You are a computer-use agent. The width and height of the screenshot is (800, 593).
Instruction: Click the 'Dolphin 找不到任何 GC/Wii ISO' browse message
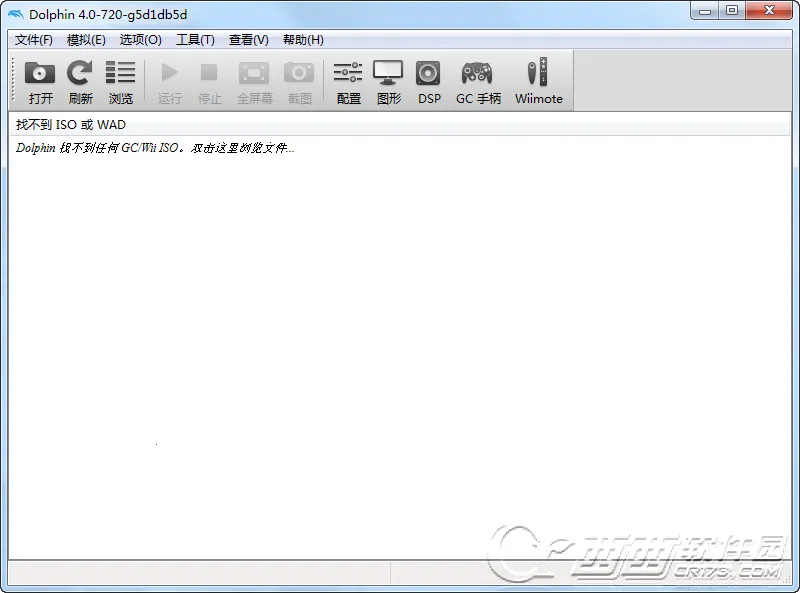(x=155, y=149)
